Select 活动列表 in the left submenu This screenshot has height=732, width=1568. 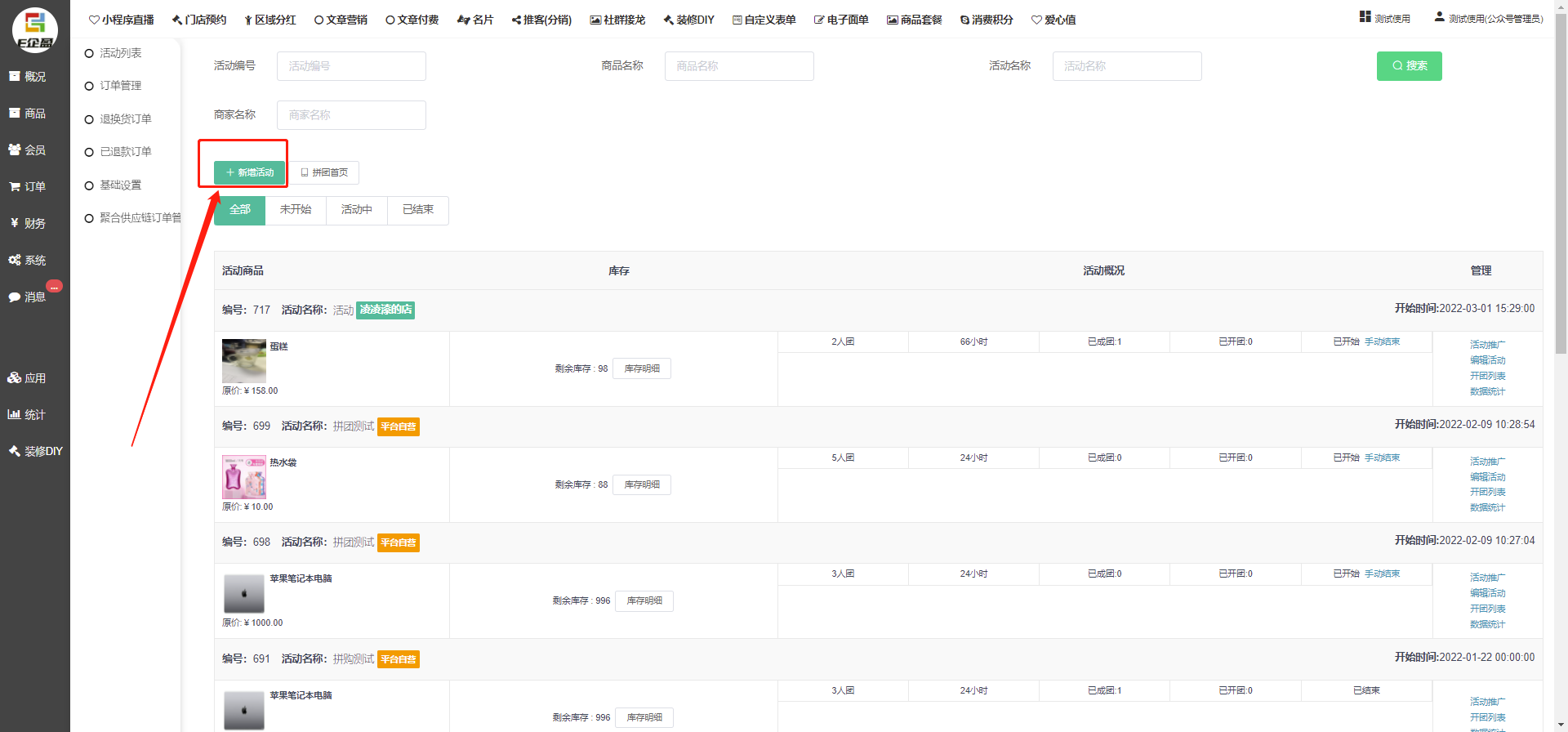[120, 53]
